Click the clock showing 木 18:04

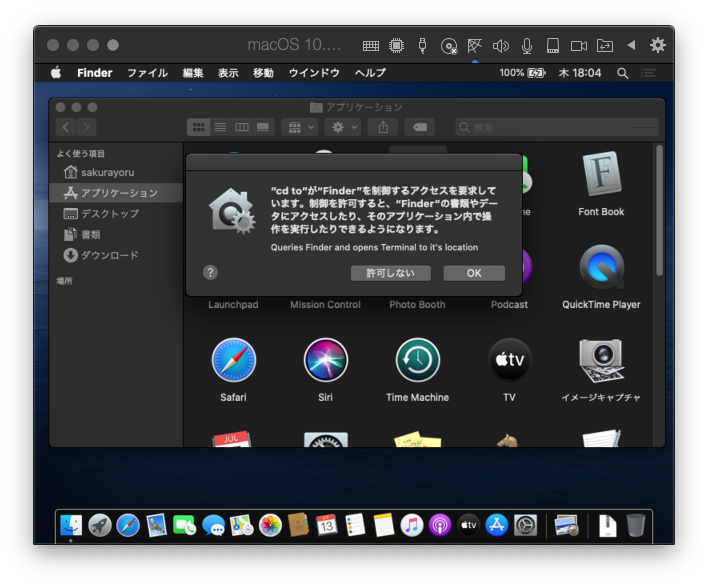[x=580, y=73]
